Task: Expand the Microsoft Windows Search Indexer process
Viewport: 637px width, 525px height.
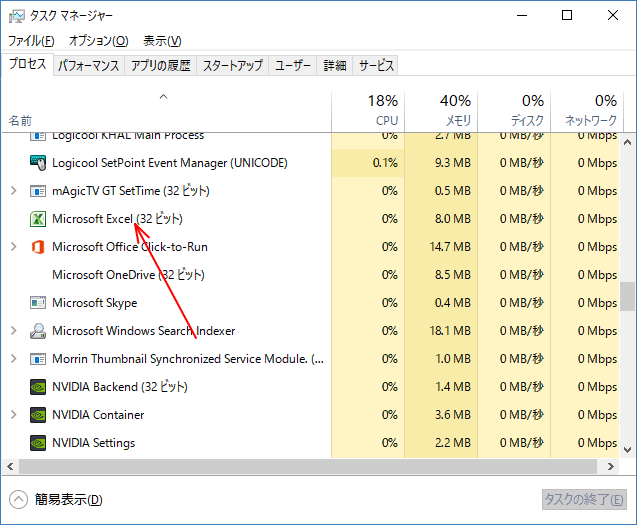Action: coord(14,331)
